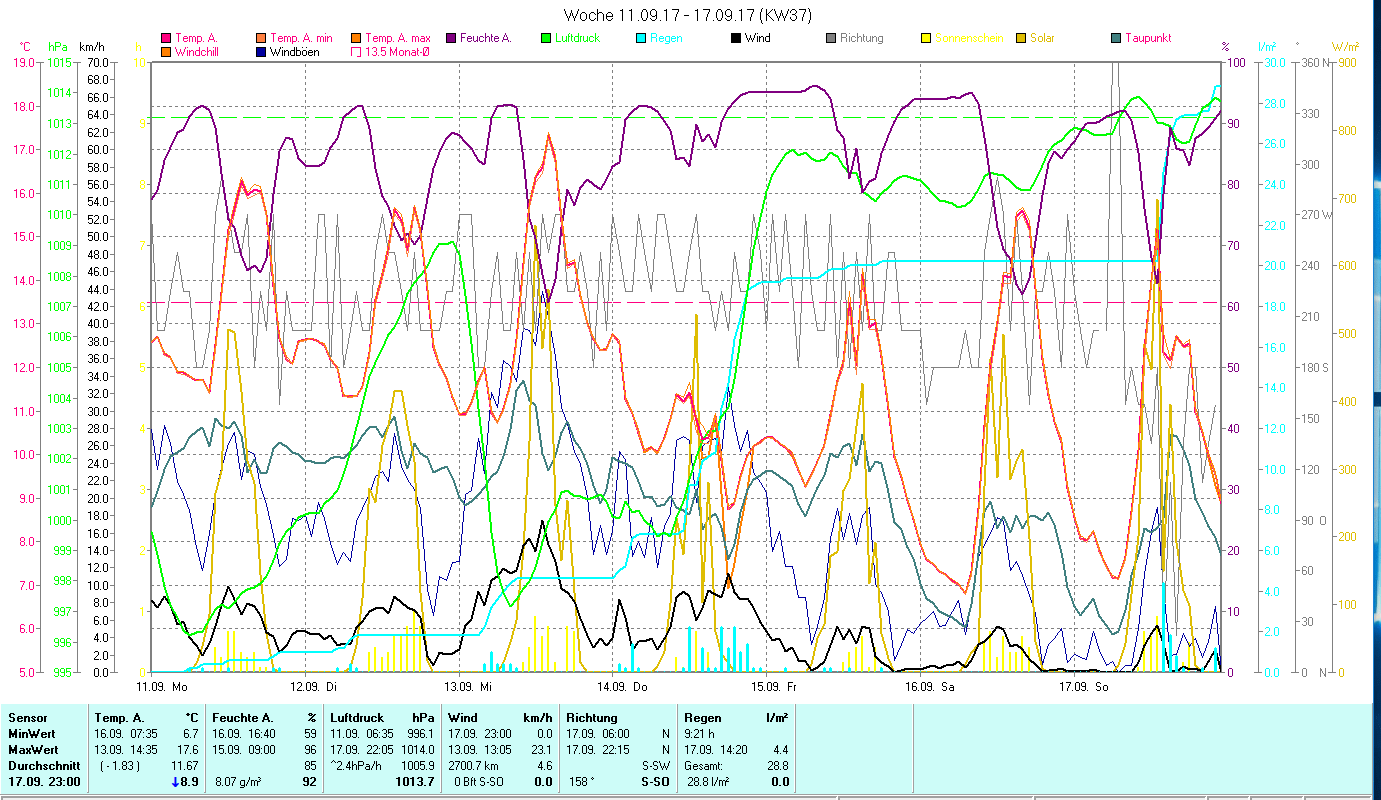Click the MinWert row label
1381x800 pixels.
click(x=32, y=734)
